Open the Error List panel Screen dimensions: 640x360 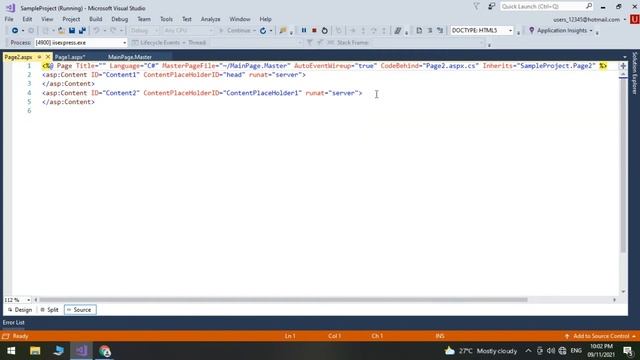pos(13,322)
